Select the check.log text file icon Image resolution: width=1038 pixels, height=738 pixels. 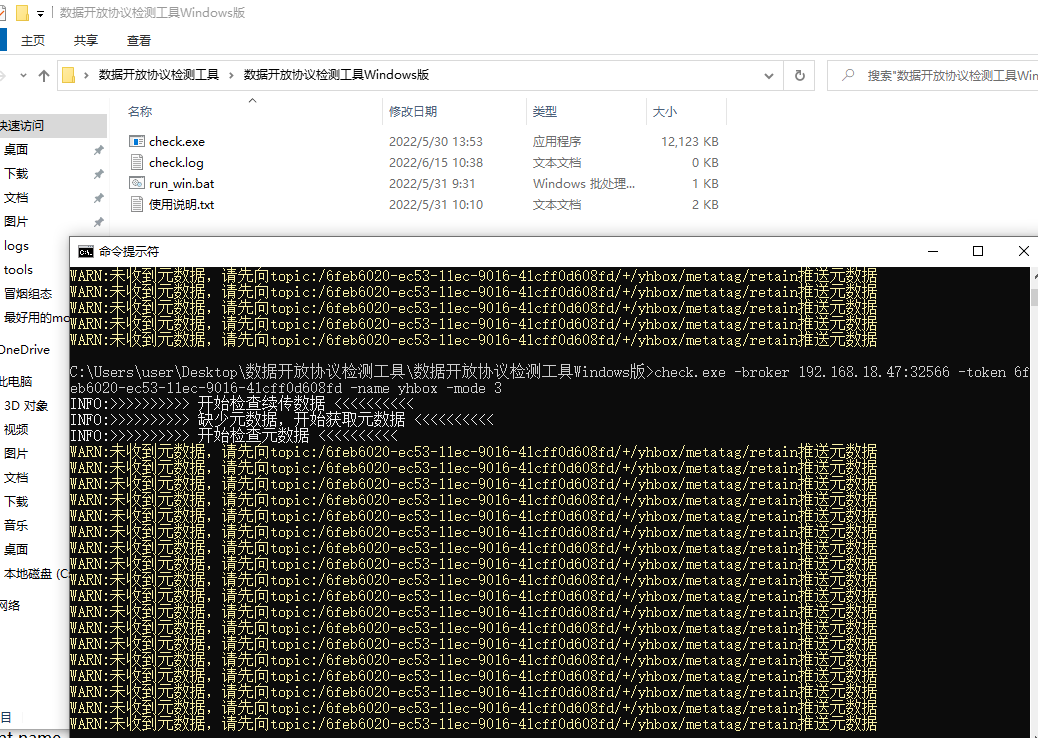pos(137,162)
